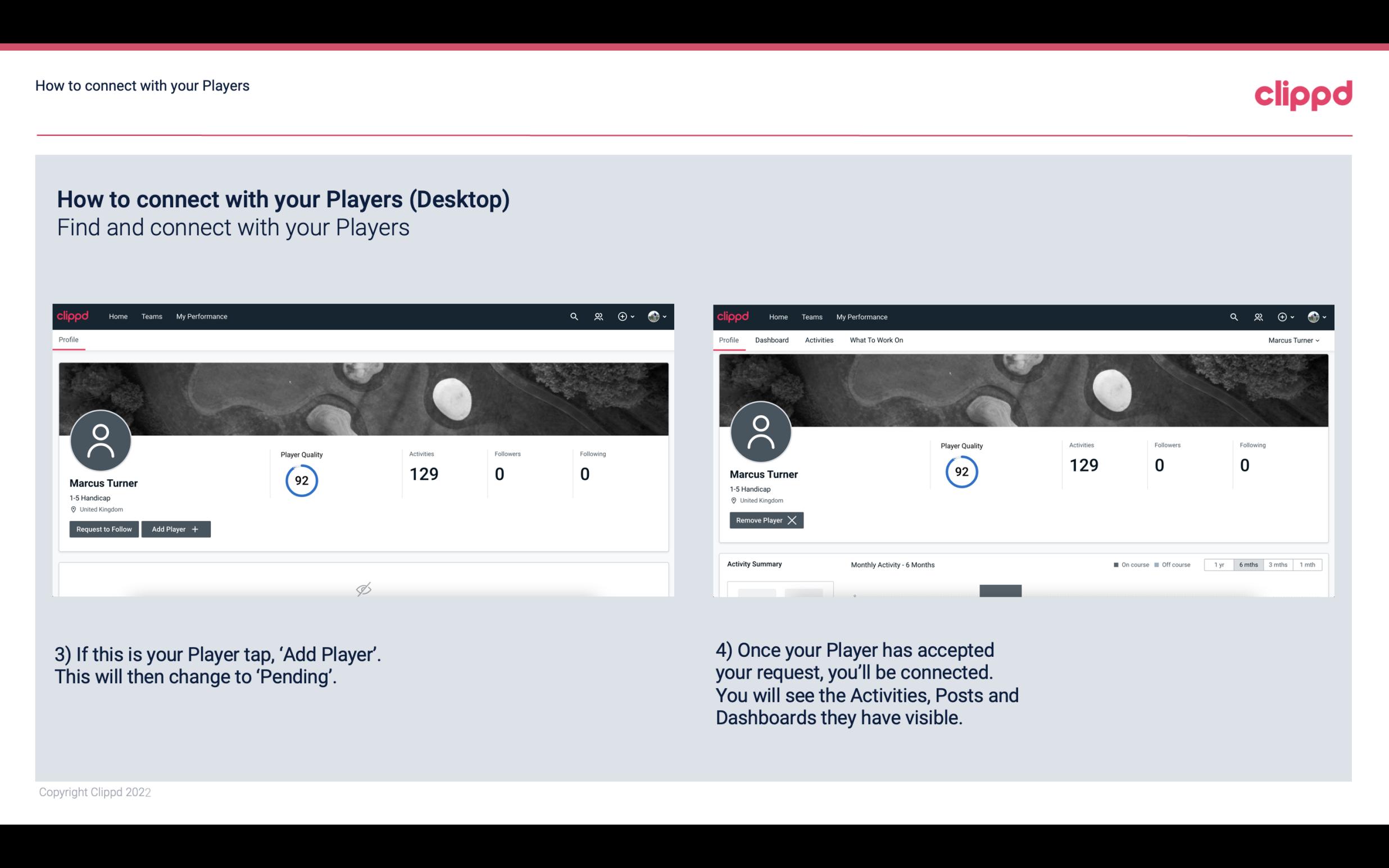This screenshot has width=1389, height=868.
Task: Select the '3 mths' activity timeframe slider option
Action: coord(1278,564)
